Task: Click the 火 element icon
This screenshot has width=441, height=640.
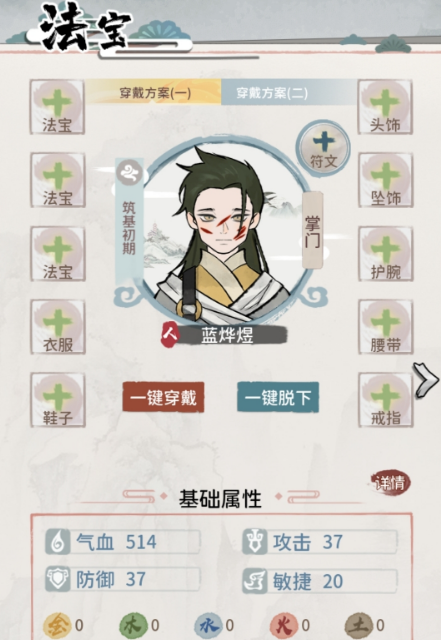Action: 283,625
